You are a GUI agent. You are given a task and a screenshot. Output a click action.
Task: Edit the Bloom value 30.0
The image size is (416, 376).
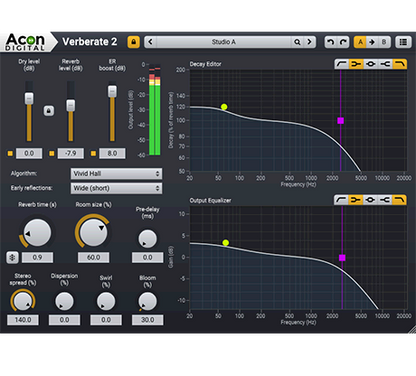point(147,320)
